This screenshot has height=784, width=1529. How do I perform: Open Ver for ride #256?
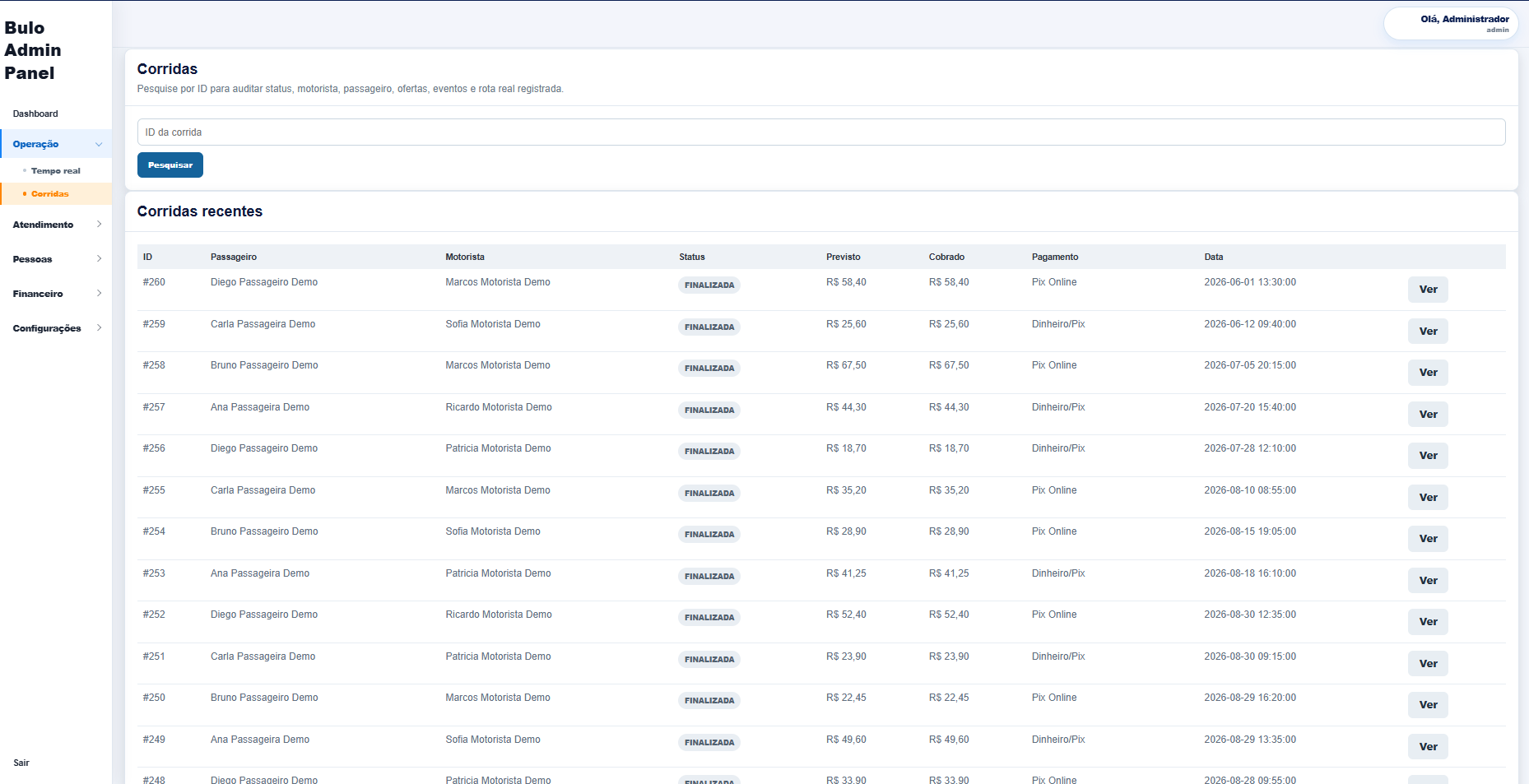tap(1428, 456)
